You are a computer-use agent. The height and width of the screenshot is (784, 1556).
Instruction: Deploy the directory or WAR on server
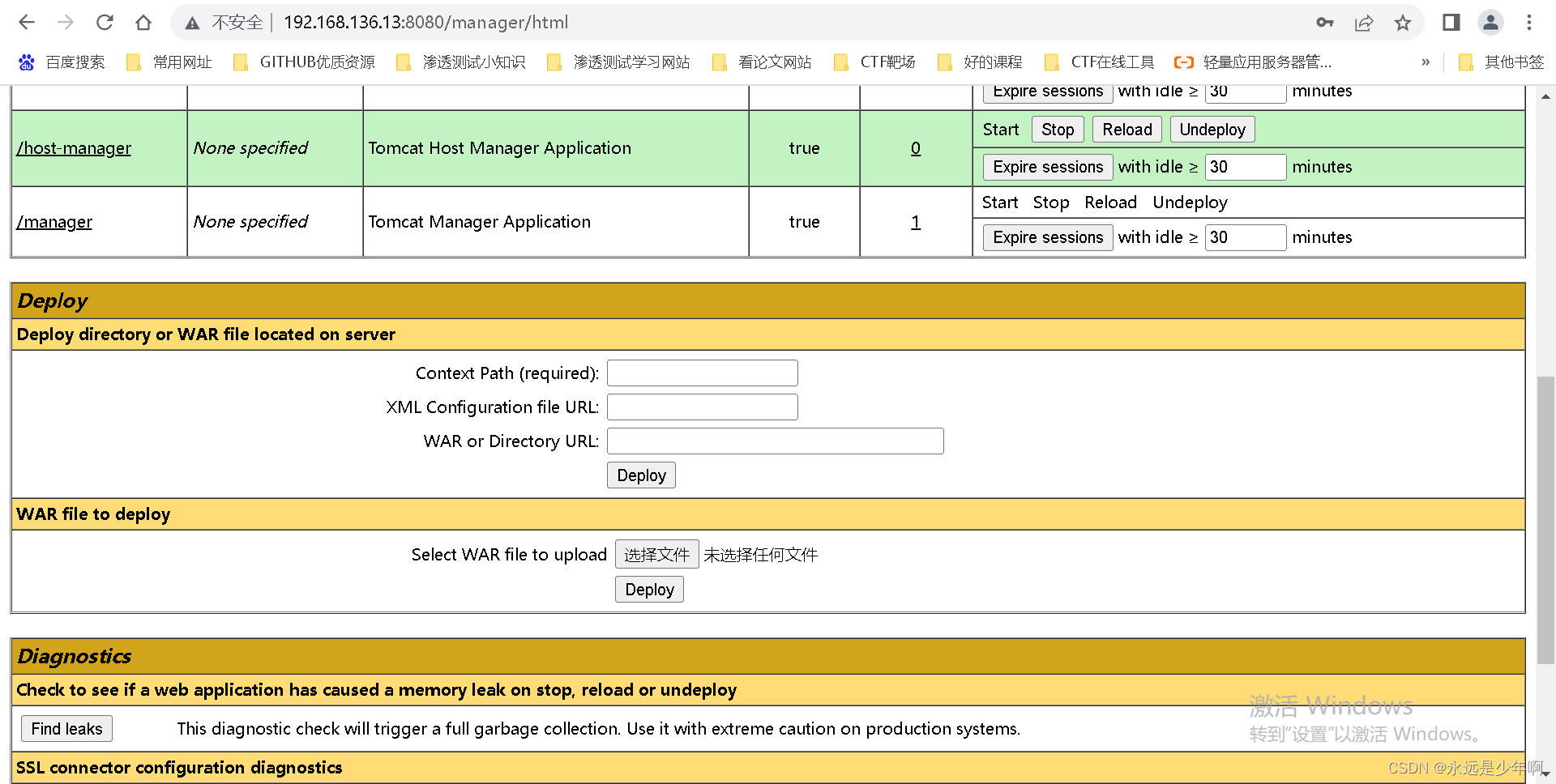coord(641,475)
